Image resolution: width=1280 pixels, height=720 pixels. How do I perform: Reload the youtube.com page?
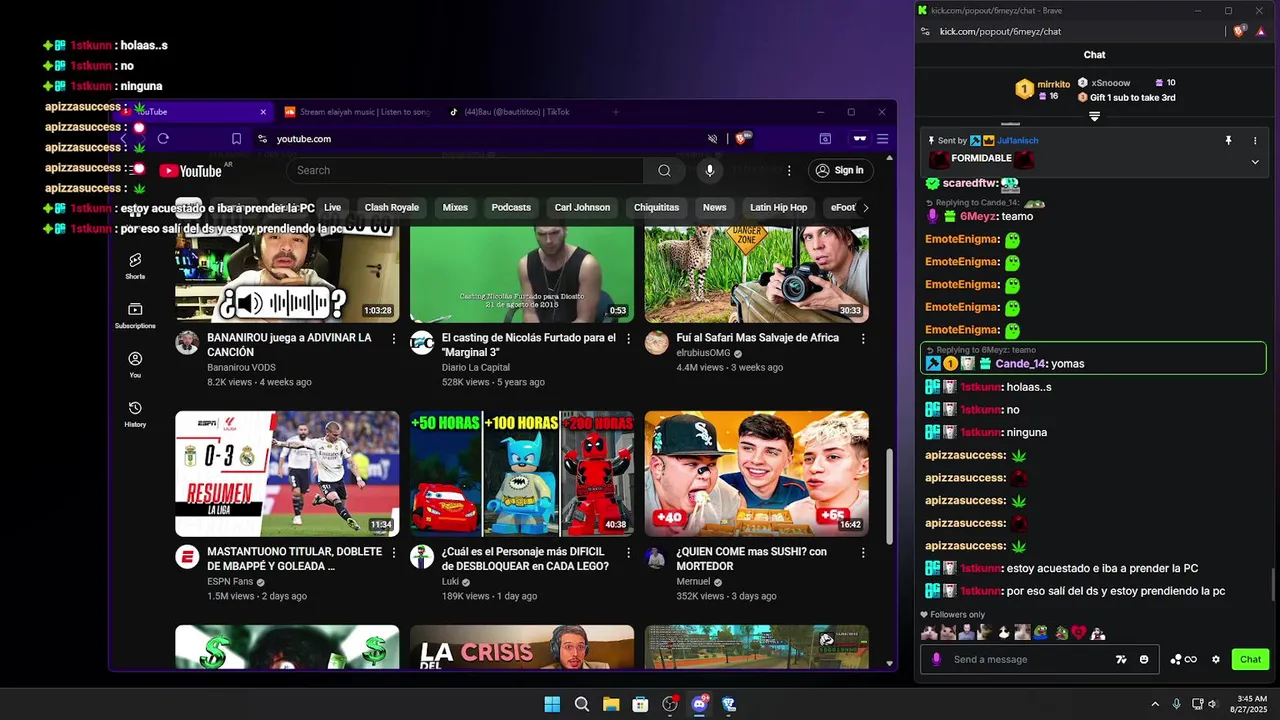pyautogui.click(x=163, y=139)
